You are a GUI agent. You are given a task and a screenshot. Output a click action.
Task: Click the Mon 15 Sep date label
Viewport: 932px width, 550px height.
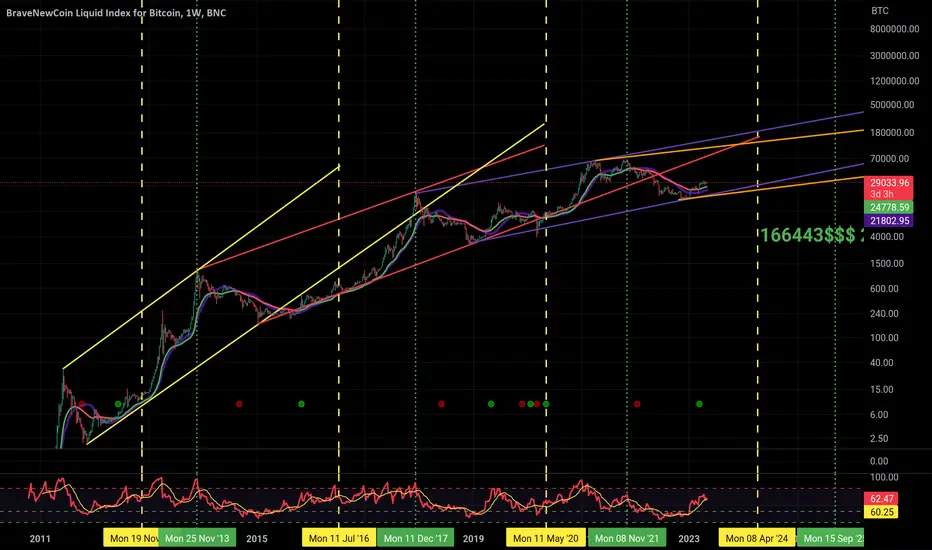[x=831, y=538]
